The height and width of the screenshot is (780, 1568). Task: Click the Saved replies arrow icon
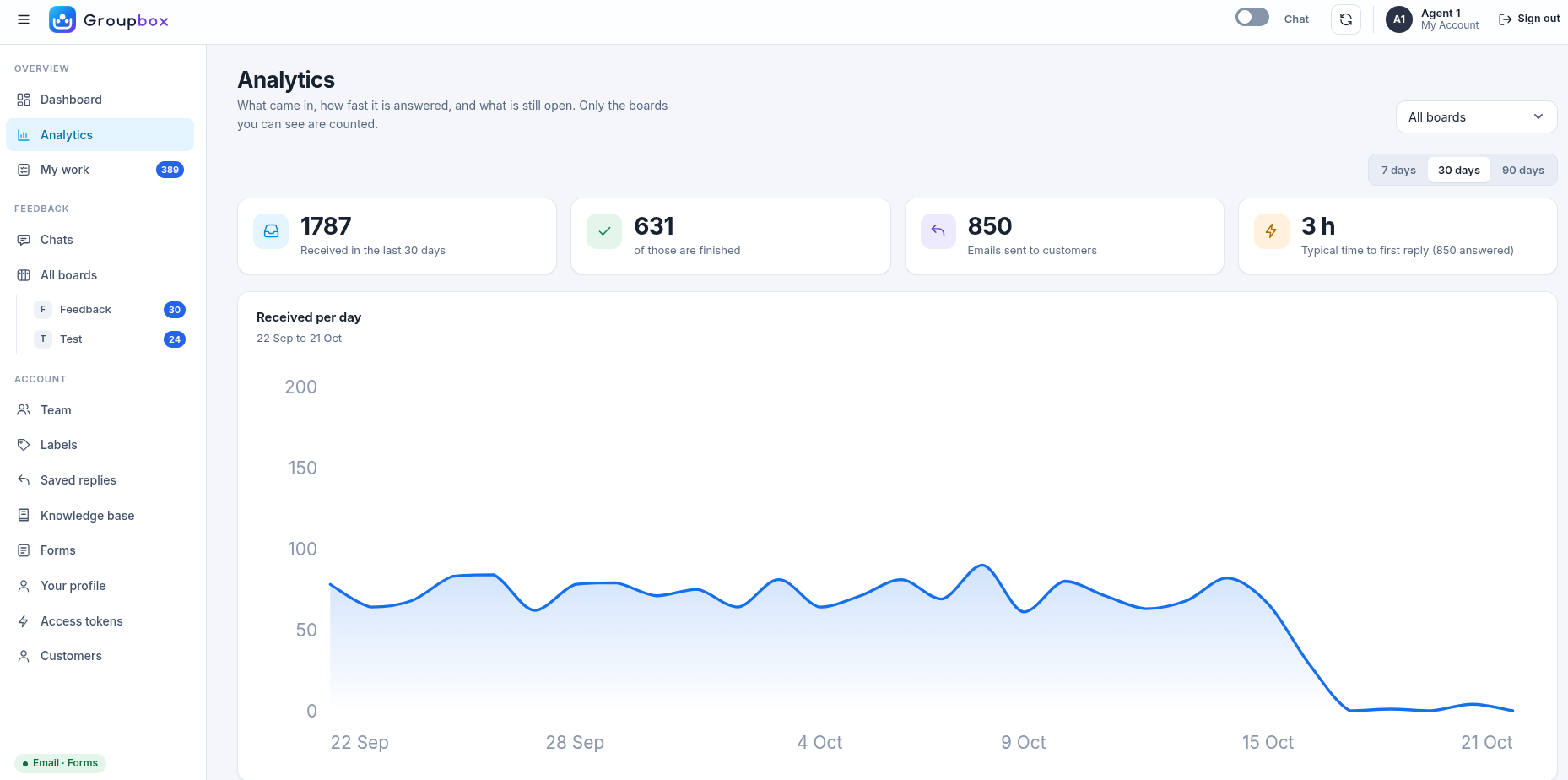[24, 480]
